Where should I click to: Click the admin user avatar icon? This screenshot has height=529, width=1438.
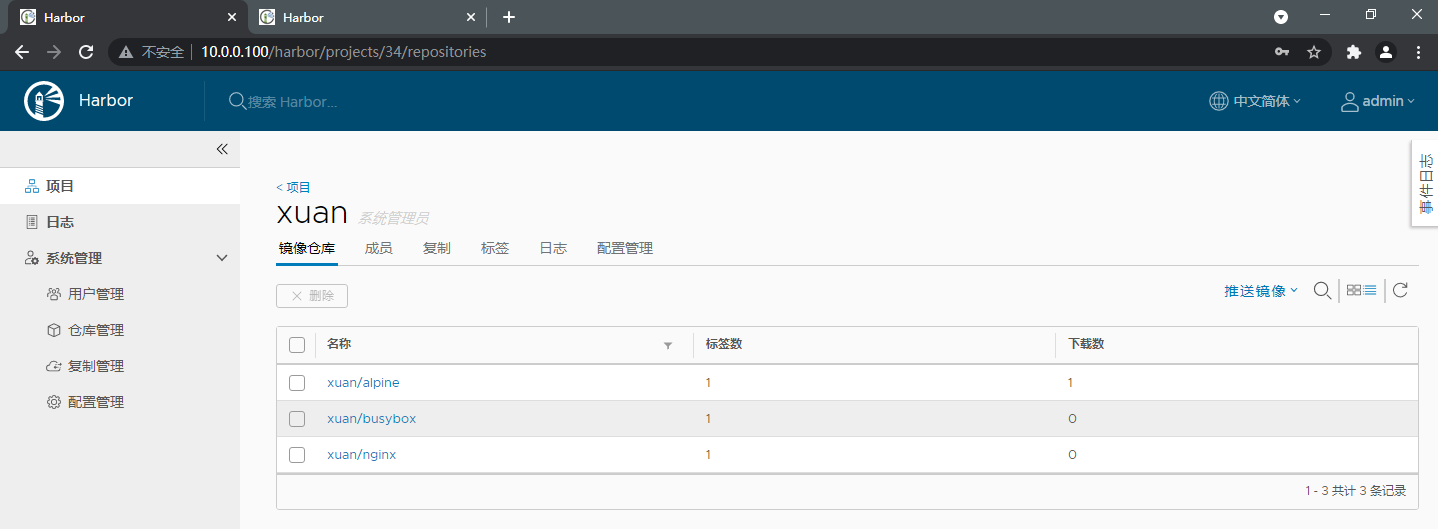click(1349, 101)
